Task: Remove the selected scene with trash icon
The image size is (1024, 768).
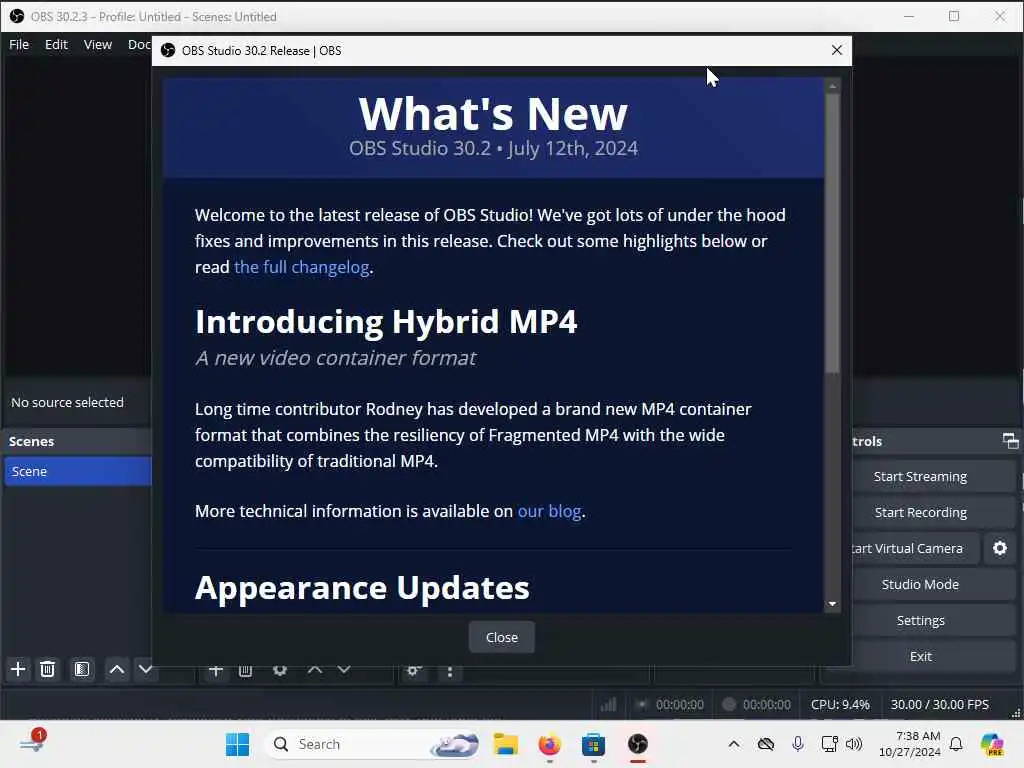Action: coord(48,669)
